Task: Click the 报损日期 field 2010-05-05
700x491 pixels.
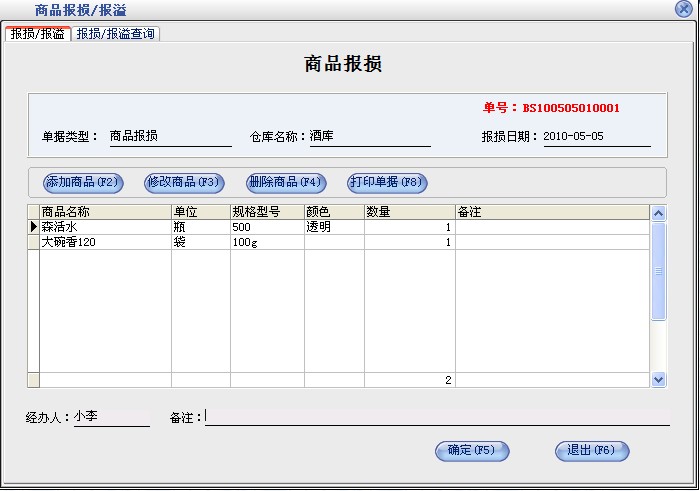Action: click(x=596, y=137)
